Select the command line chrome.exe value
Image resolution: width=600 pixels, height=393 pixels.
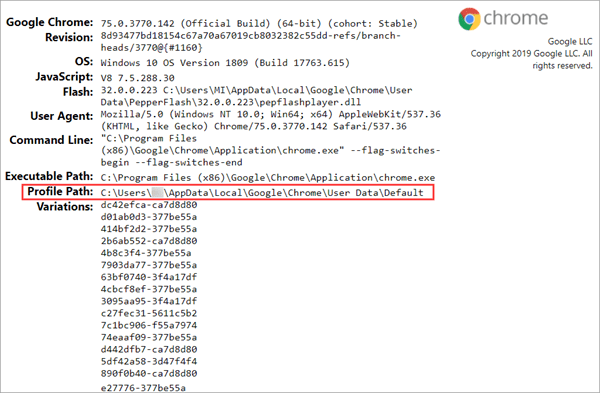point(271,150)
